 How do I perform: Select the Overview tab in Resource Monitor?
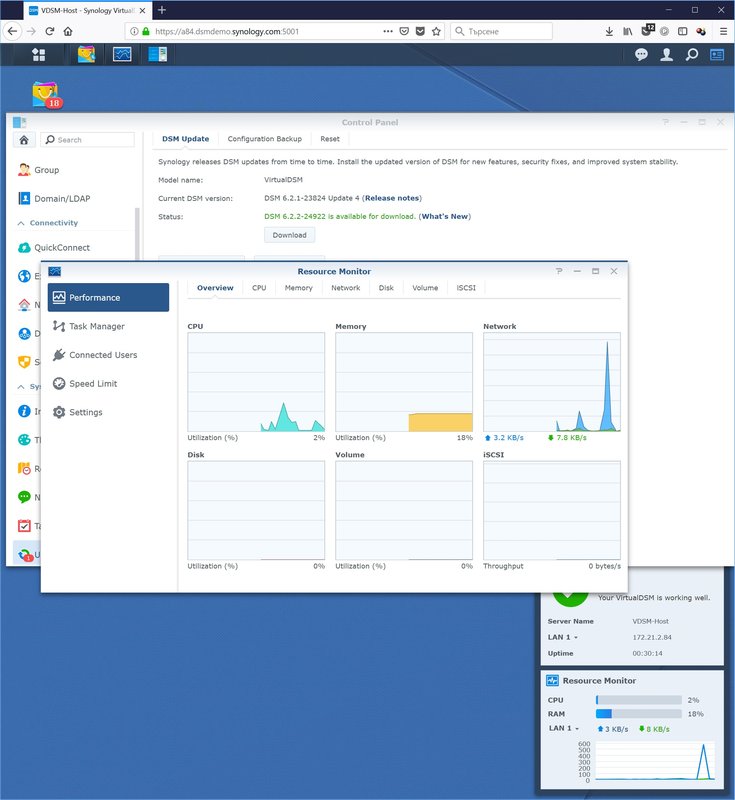(215, 288)
